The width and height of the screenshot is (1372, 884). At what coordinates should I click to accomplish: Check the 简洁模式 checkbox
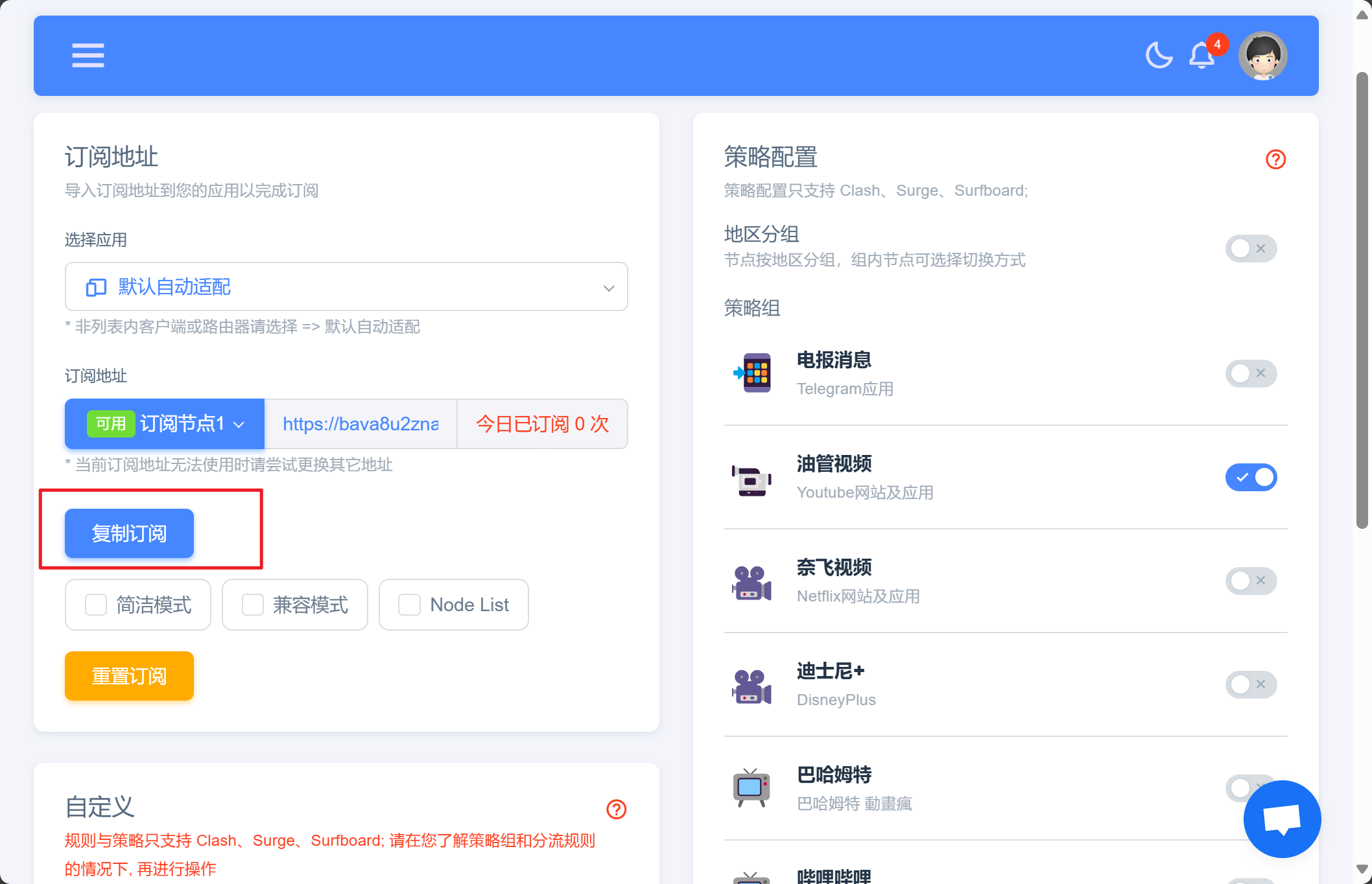click(x=96, y=605)
